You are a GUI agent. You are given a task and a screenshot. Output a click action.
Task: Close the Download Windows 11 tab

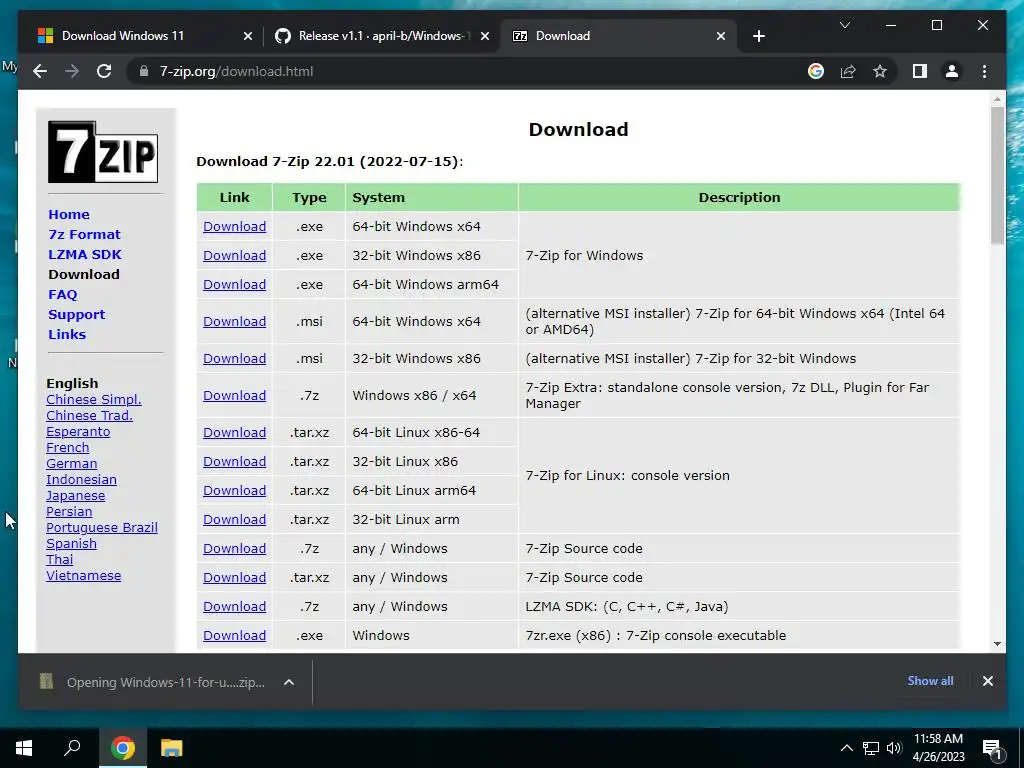pyautogui.click(x=248, y=36)
